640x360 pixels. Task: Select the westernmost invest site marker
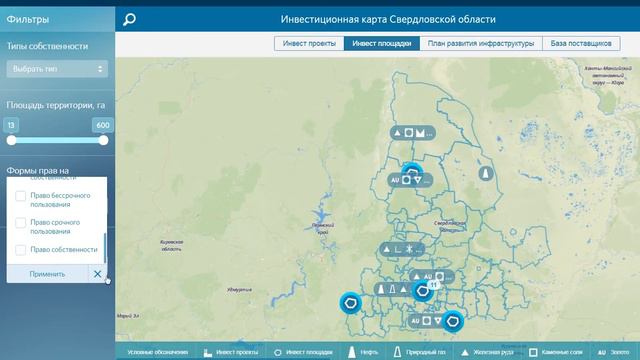point(350,303)
